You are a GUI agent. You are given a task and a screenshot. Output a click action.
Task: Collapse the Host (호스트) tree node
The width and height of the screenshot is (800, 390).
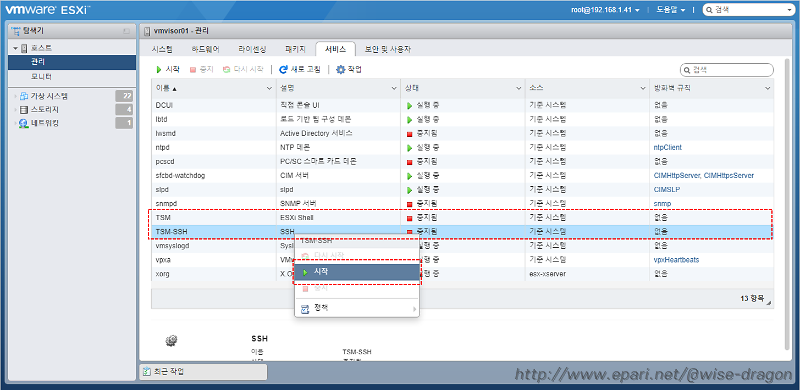(x=16, y=48)
